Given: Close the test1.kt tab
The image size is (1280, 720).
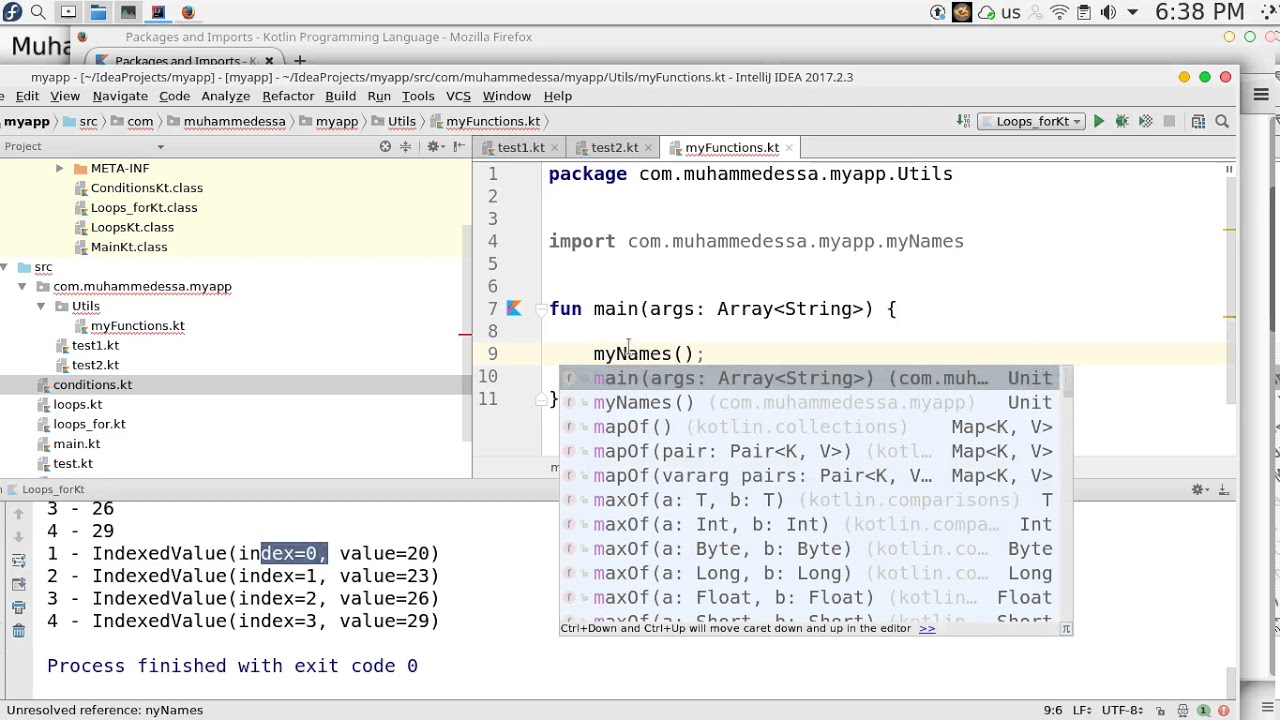Looking at the screenshot, I should pyautogui.click(x=555, y=148).
